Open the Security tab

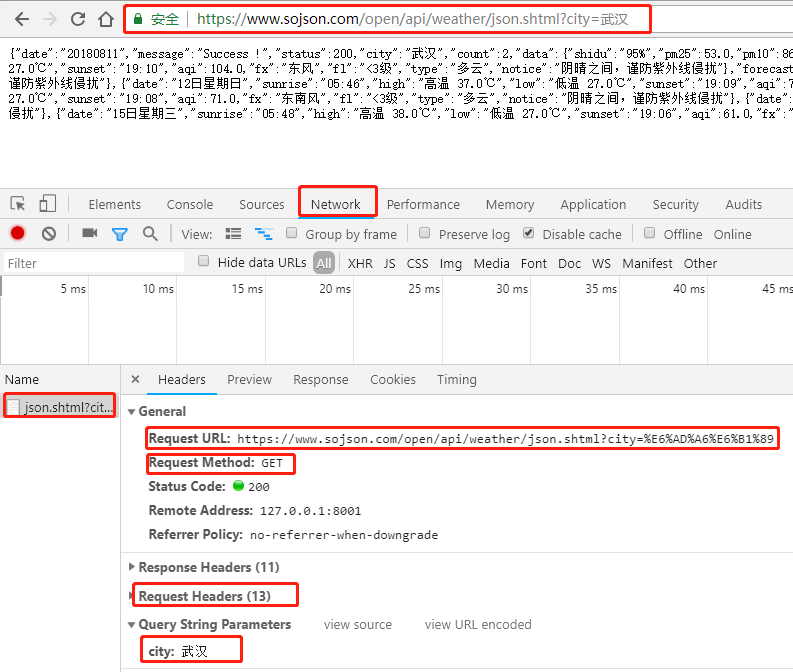(675, 204)
